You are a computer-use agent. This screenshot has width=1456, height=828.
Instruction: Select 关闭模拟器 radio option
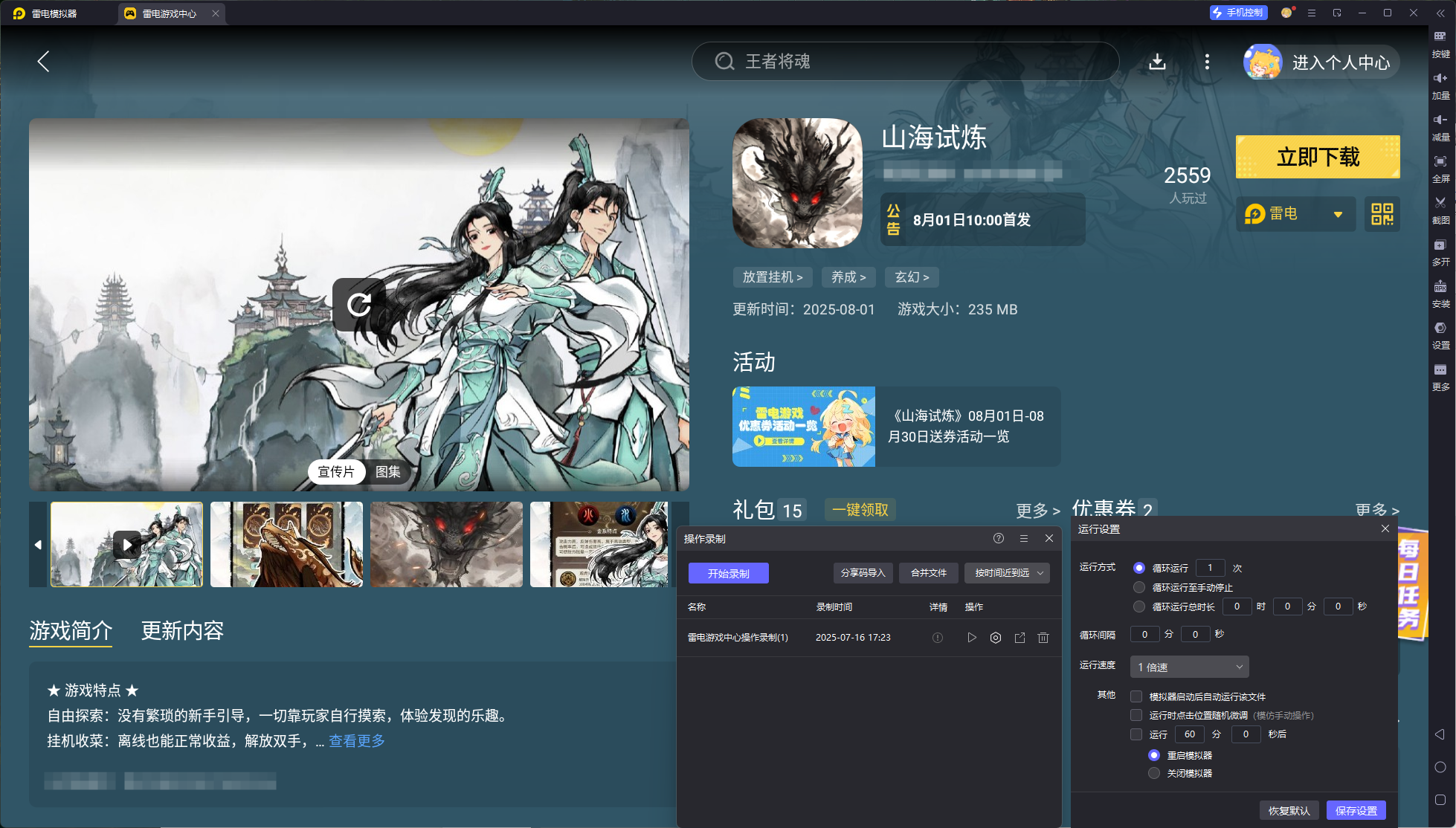(1154, 773)
